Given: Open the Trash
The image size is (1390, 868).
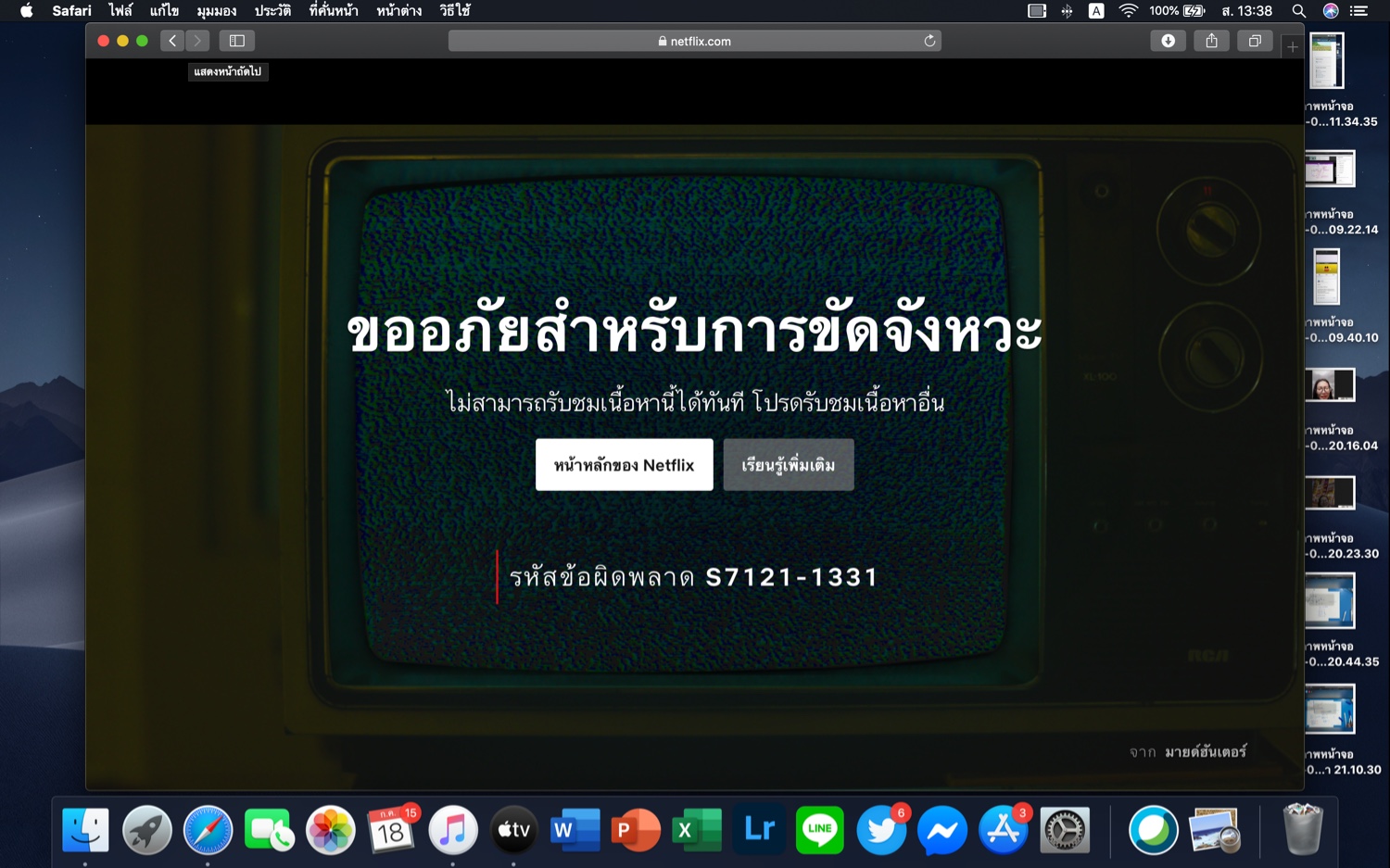Looking at the screenshot, I should [x=1302, y=830].
